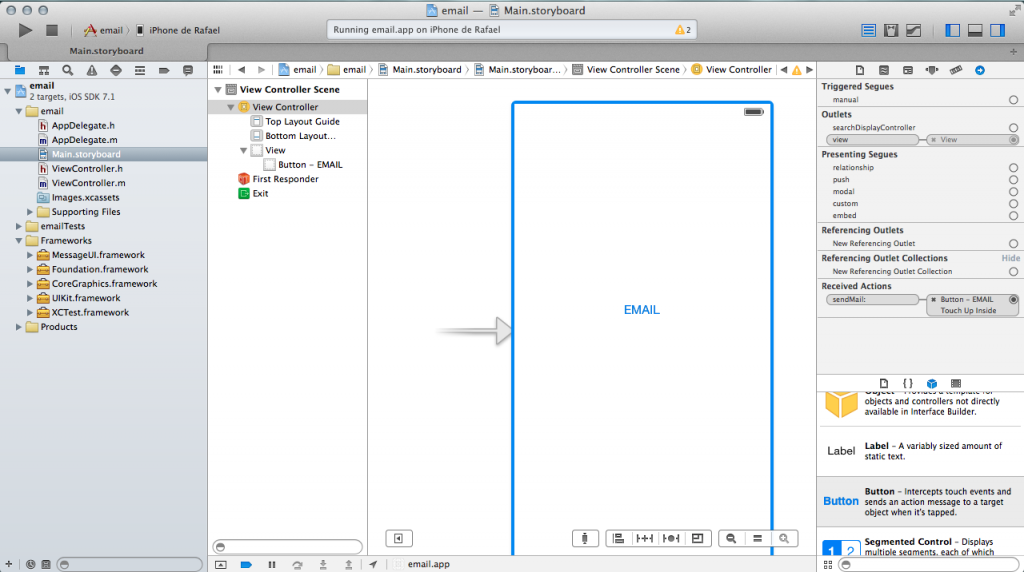
Task: Select ViewController.m in project navigator
Action: click(x=88, y=183)
